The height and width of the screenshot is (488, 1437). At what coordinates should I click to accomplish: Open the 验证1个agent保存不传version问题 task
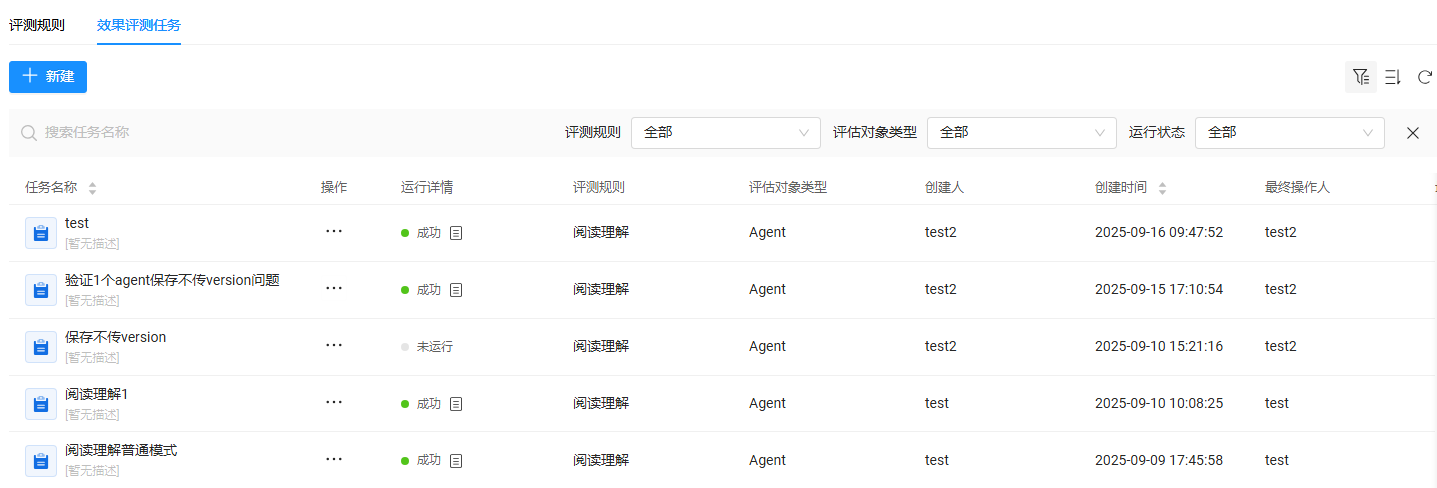[x=172, y=281]
